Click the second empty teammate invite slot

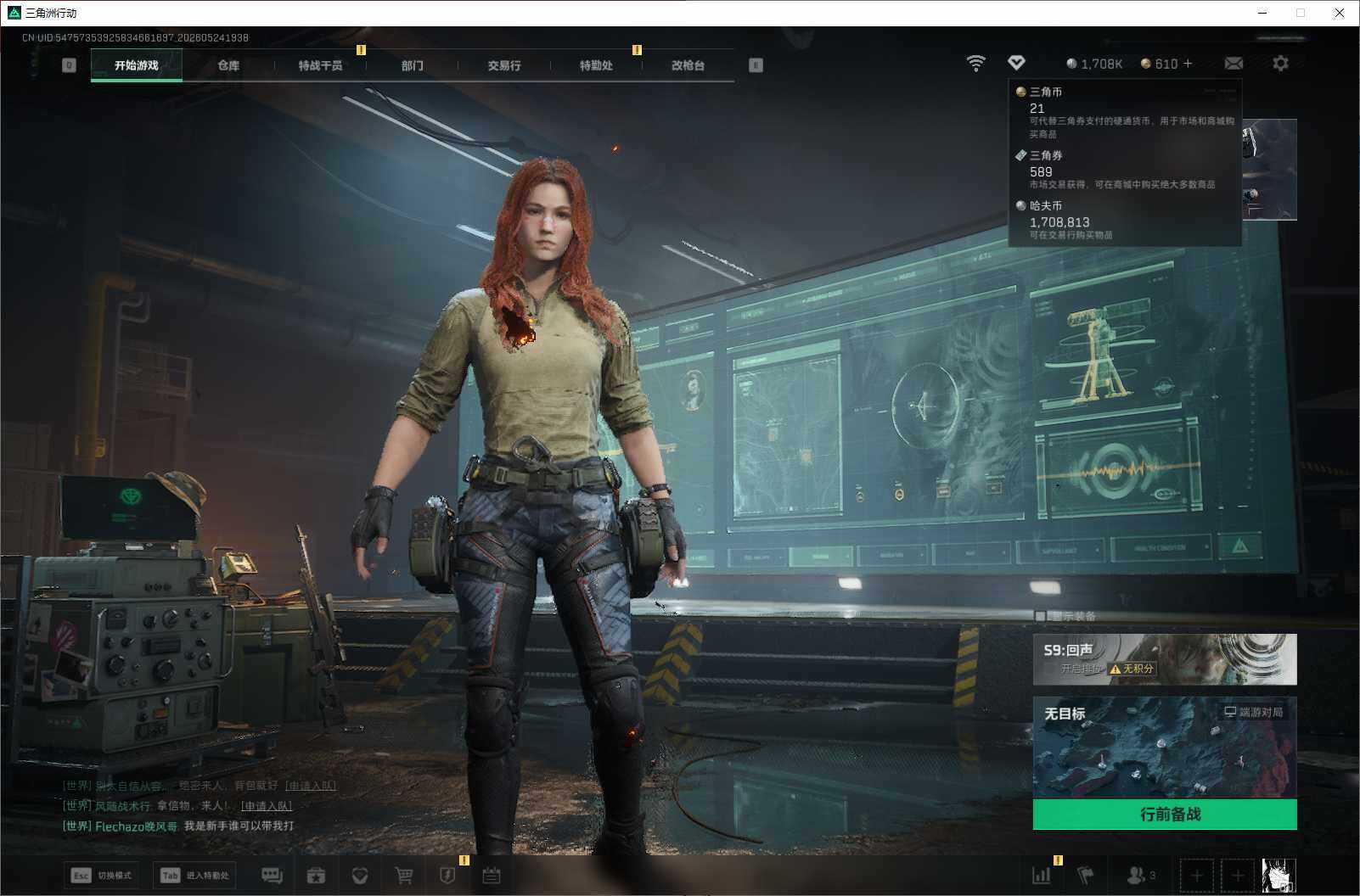(x=1237, y=876)
